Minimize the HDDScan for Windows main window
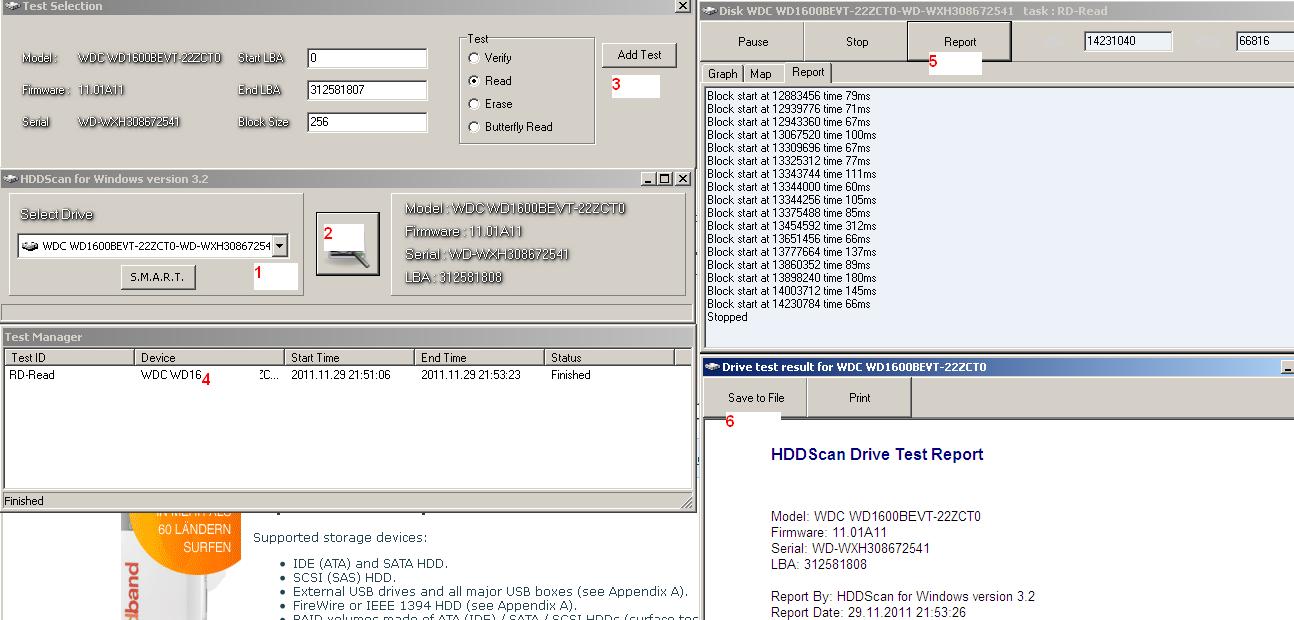The image size is (1294, 620). 647,179
